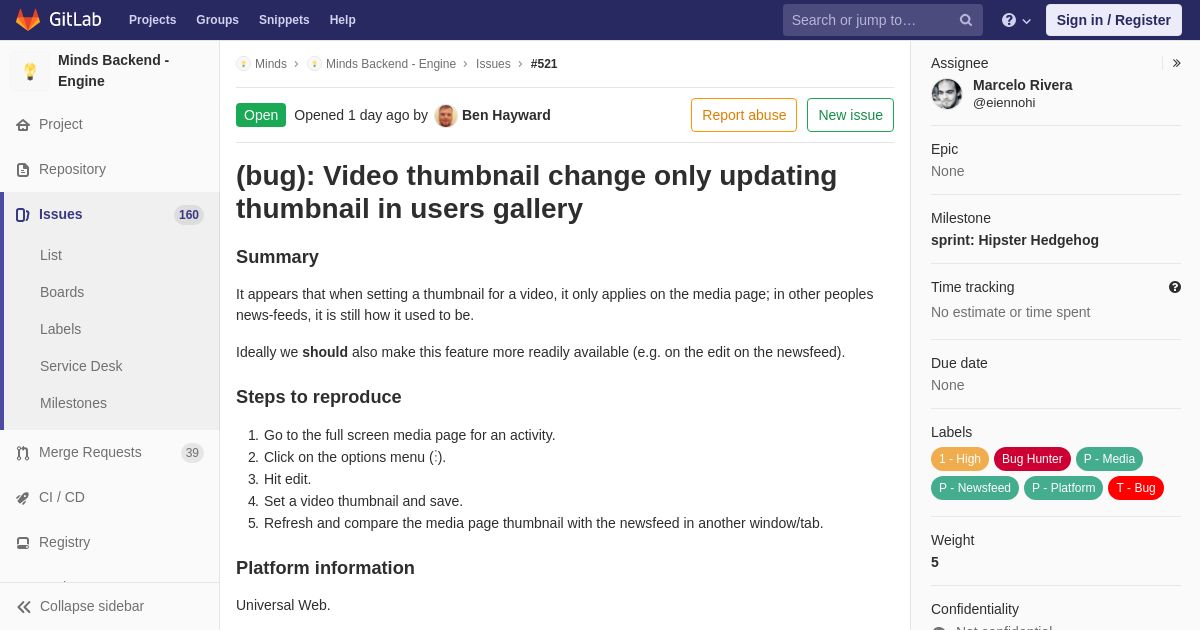The width and height of the screenshot is (1200, 630).
Task: Click the T - Bug label
Action: coord(1136,488)
